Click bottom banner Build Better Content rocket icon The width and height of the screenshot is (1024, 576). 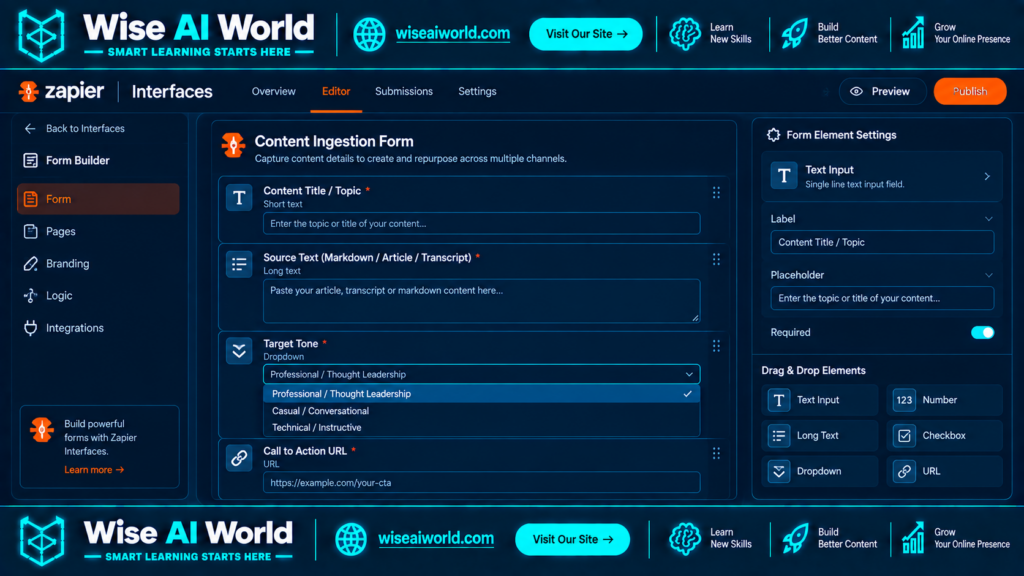click(795, 539)
